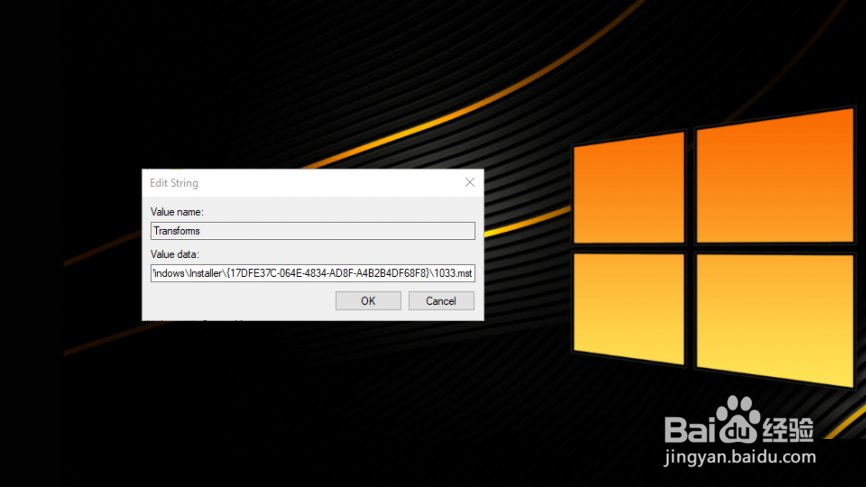Click the Edit String title bar text
The height and width of the screenshot is (487, 866).
174,183
